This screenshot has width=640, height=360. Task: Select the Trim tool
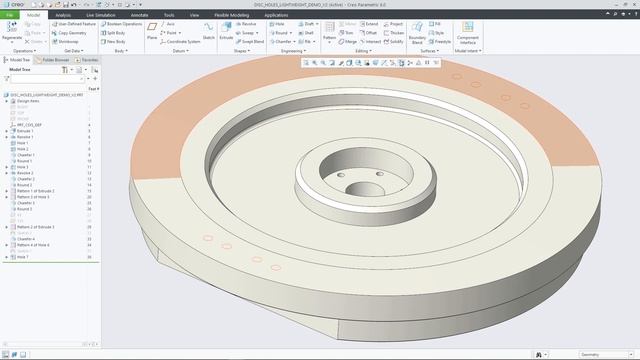coord(346,33)
